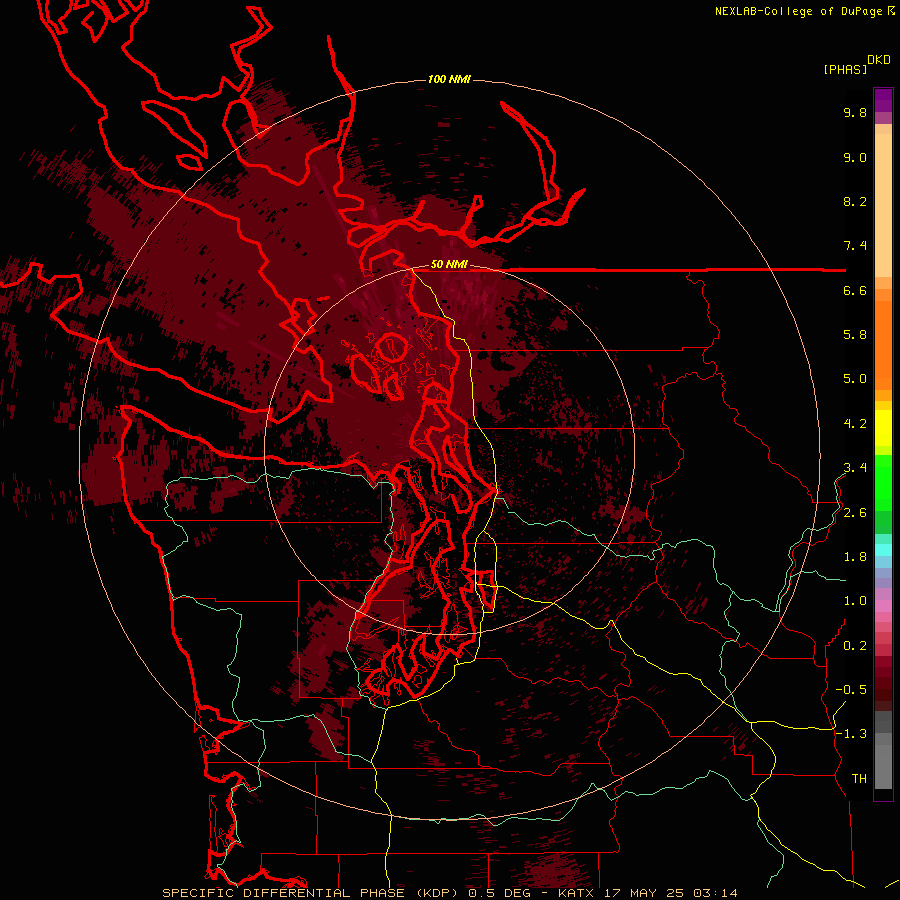This screenshot has height=900, width=900.
Task: Click the 3.4 scale value
Action: pyautogui.click(x=855, y=468)
